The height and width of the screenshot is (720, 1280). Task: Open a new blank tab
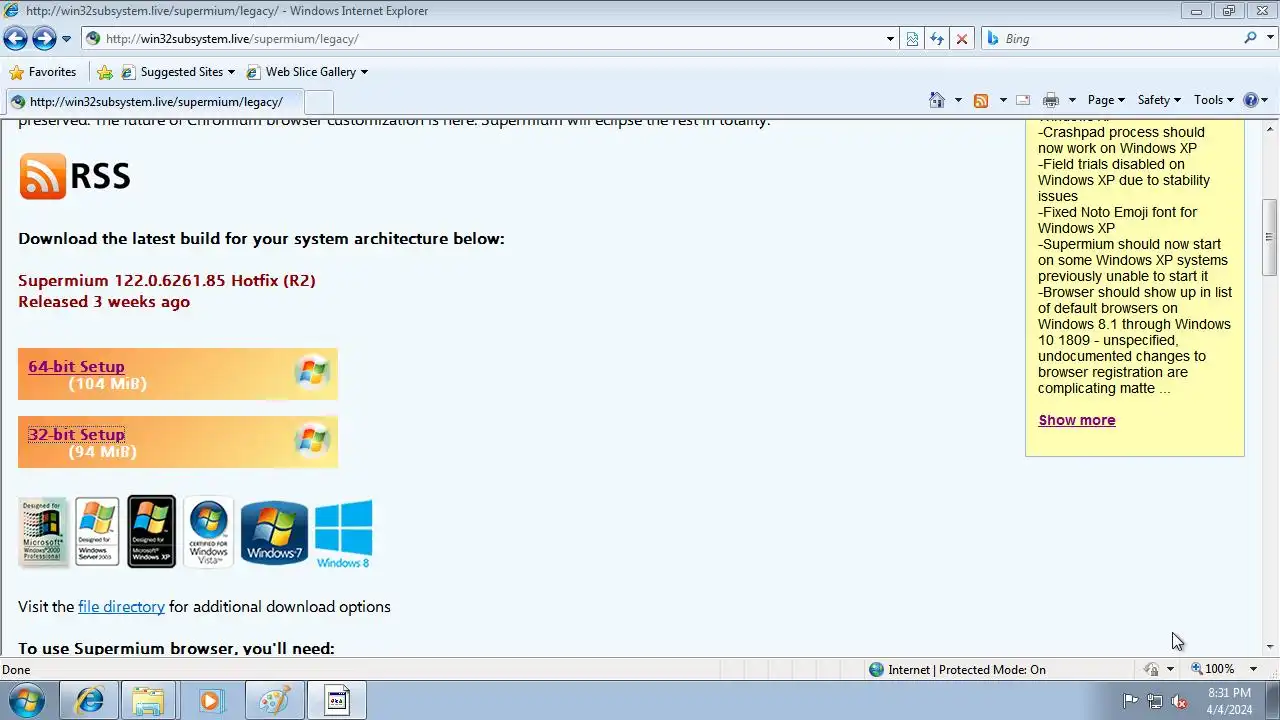coord(318,102)
